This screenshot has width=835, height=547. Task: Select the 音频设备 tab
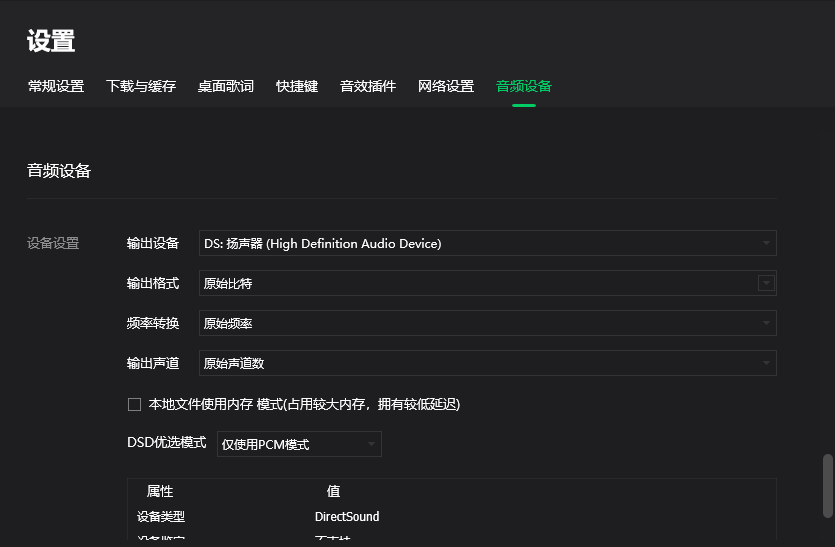[x=524, y=86]
